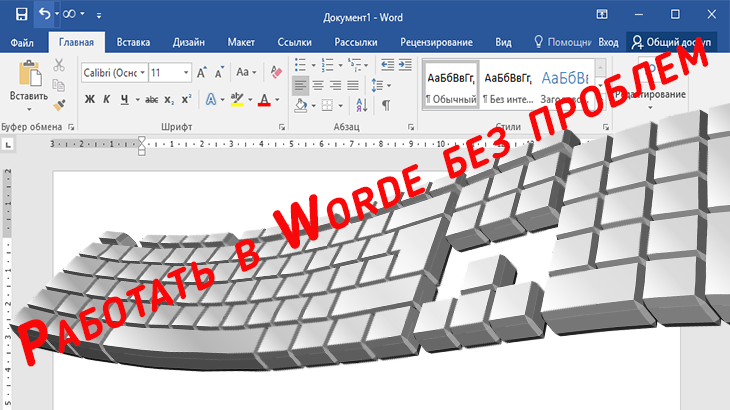Toggle underline Ч formatting
Screen dimensions: 730x410
[x=124, y=100]
